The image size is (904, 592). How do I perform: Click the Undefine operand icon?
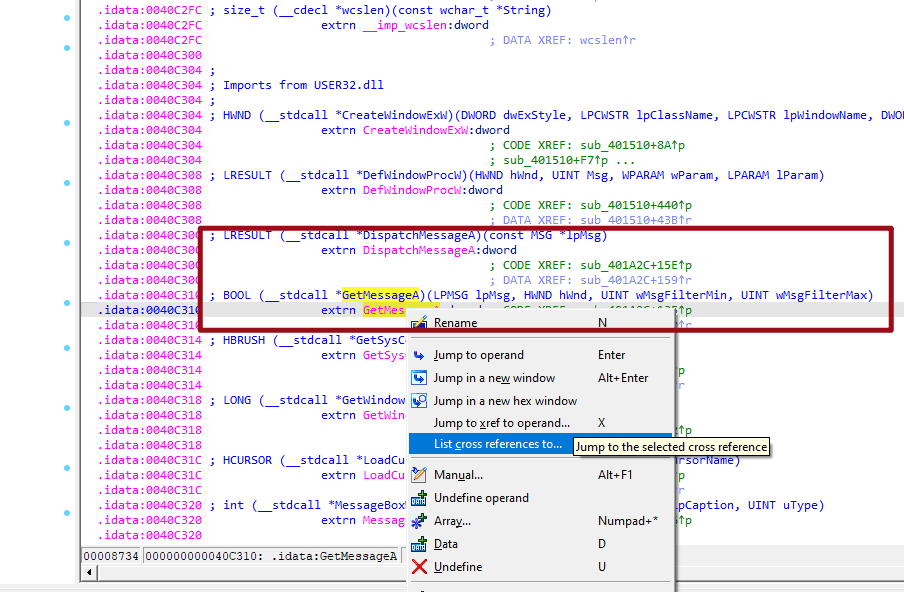point(419,498)
